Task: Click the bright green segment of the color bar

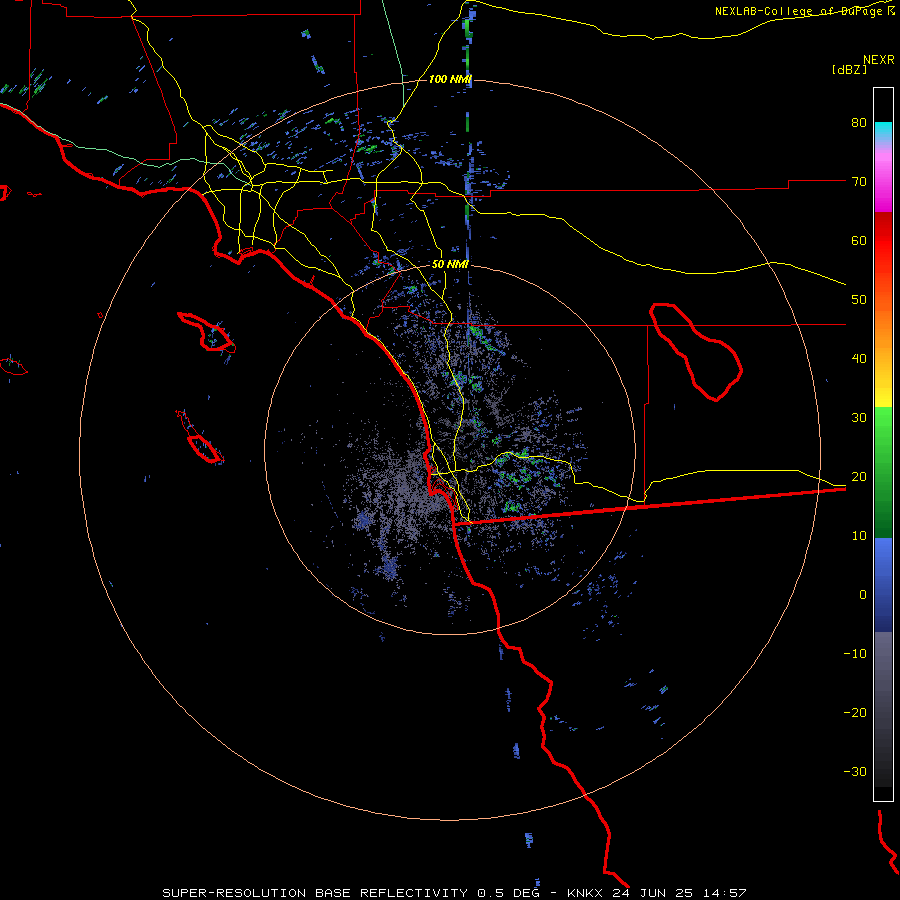Action: [883, 428]
